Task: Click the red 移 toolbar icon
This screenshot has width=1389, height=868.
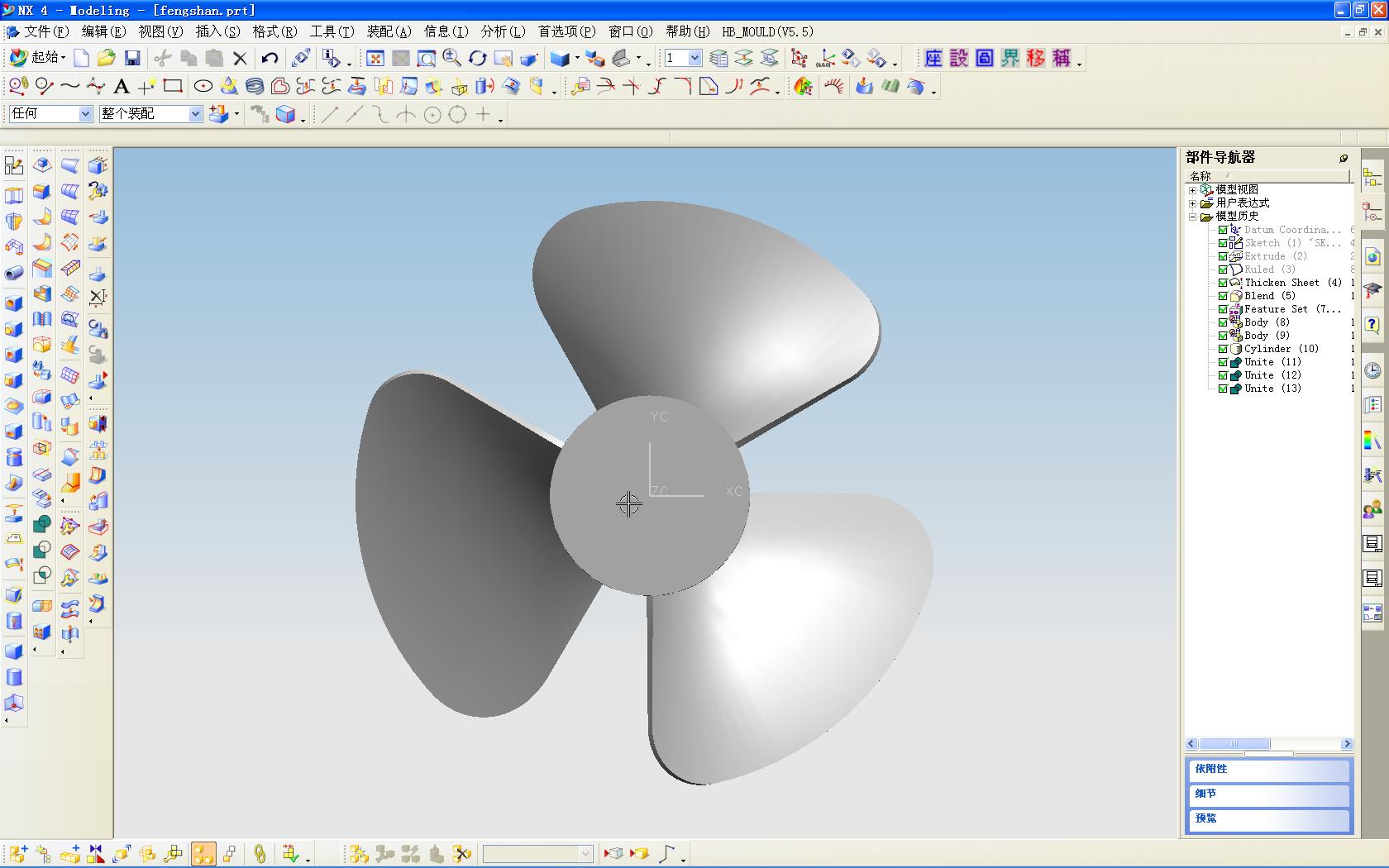Action: pyautogui.click(x=1036, y=58)
